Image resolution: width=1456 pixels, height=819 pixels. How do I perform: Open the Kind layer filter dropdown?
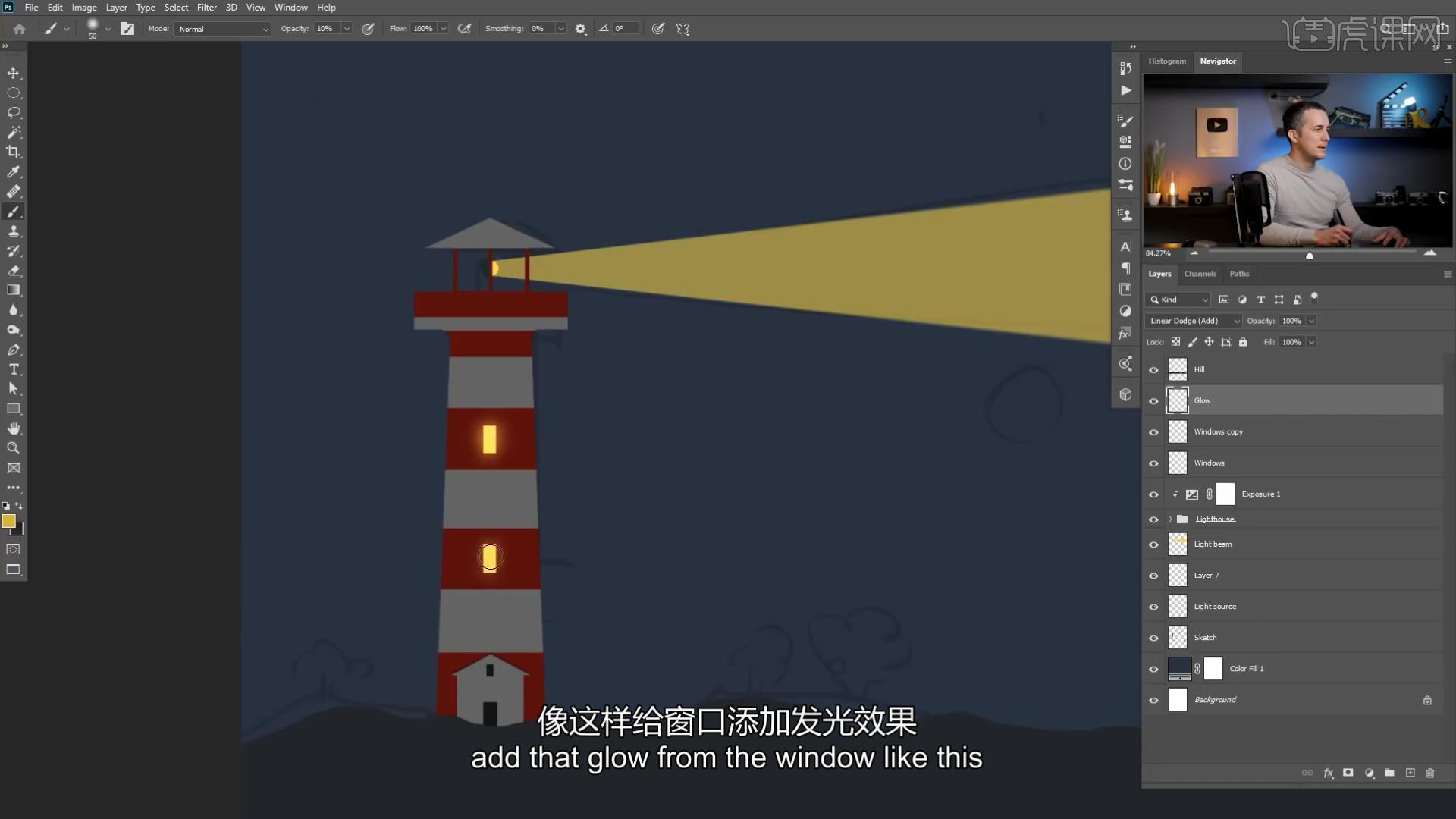(x=1178, y=300)
